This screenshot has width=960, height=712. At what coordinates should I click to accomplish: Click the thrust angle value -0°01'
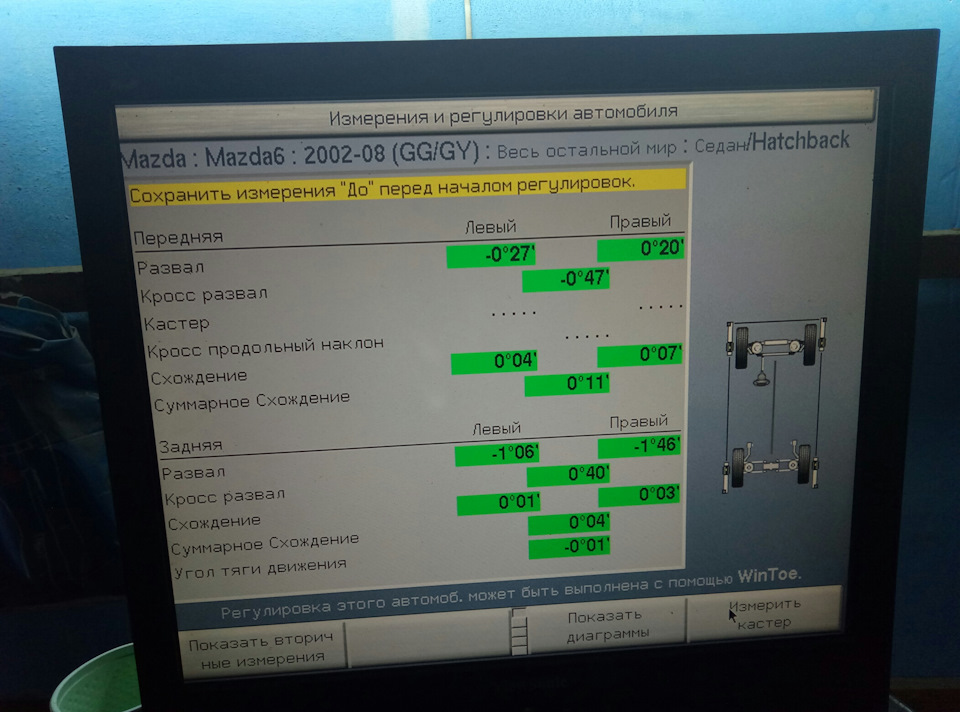point(570,546)
